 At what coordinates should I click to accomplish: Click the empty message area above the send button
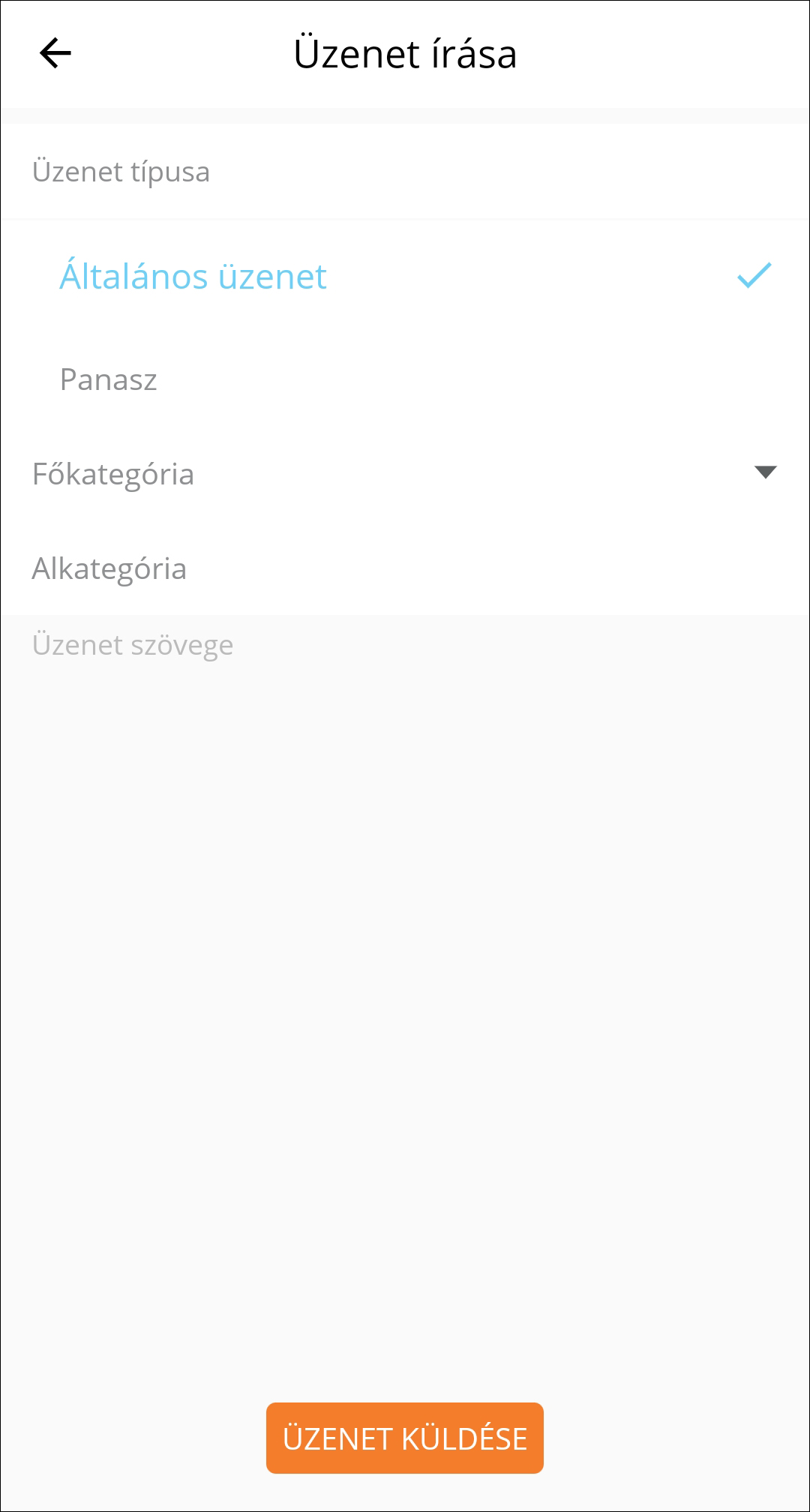click(x=405, y=1125)
